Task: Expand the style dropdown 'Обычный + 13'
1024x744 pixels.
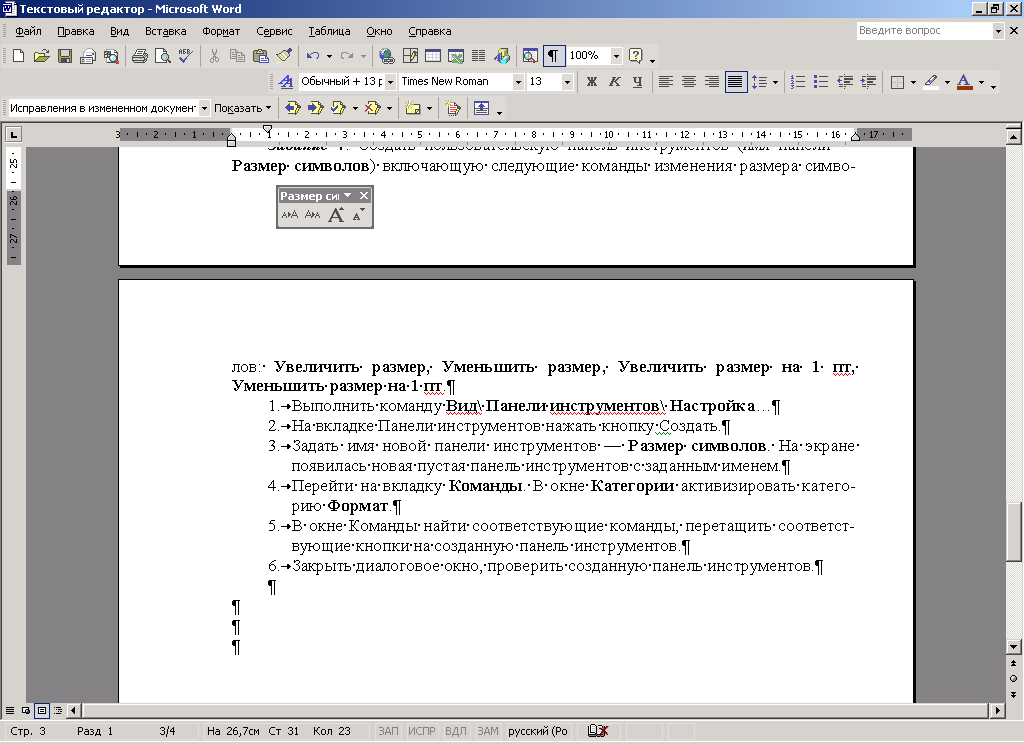Action: tap(390, 82)
